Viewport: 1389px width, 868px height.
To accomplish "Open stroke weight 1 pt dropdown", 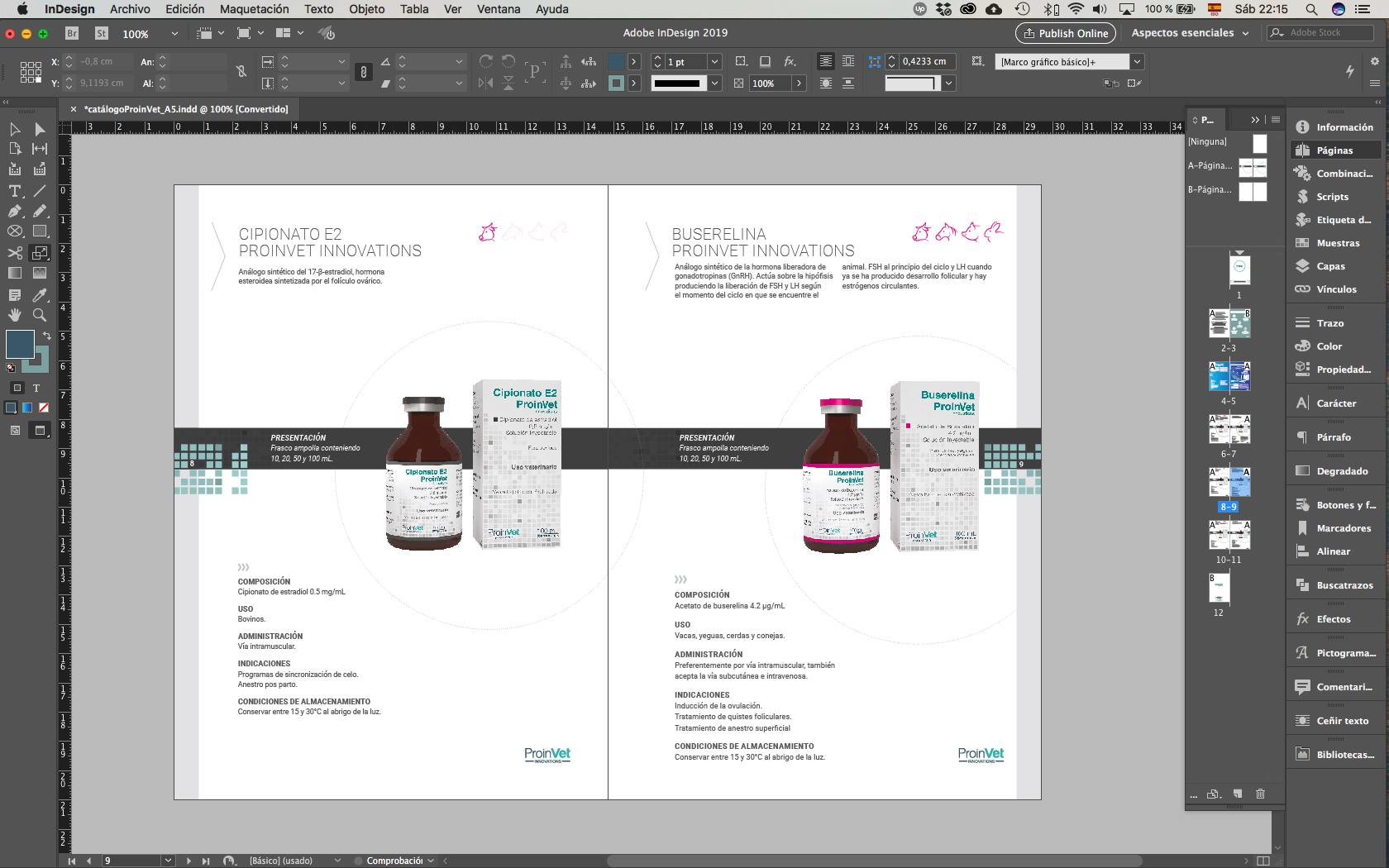I will pyautogui.click(x=715, y=62).
